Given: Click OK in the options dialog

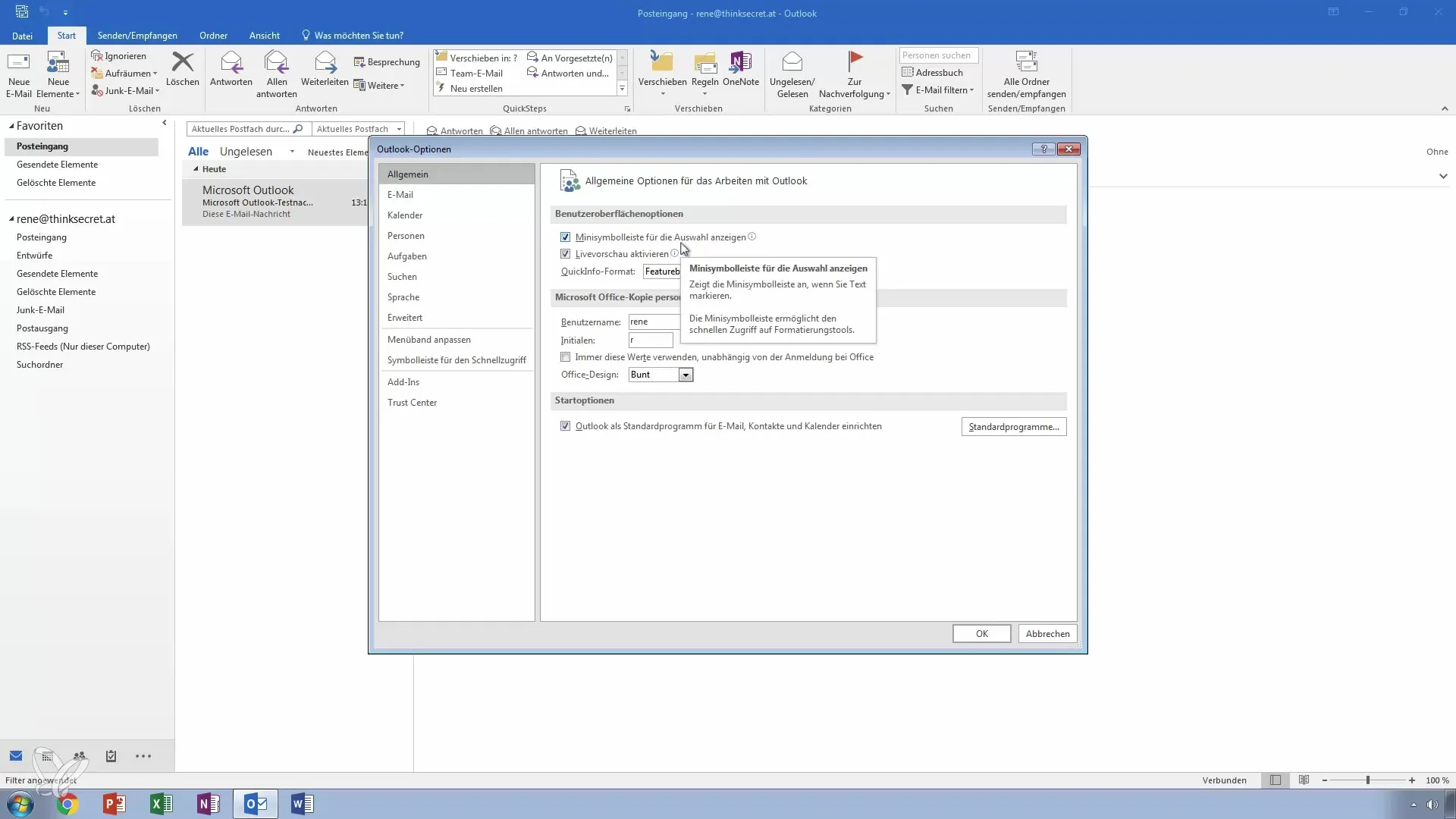Looking at the screenshot, I should 981,634.
